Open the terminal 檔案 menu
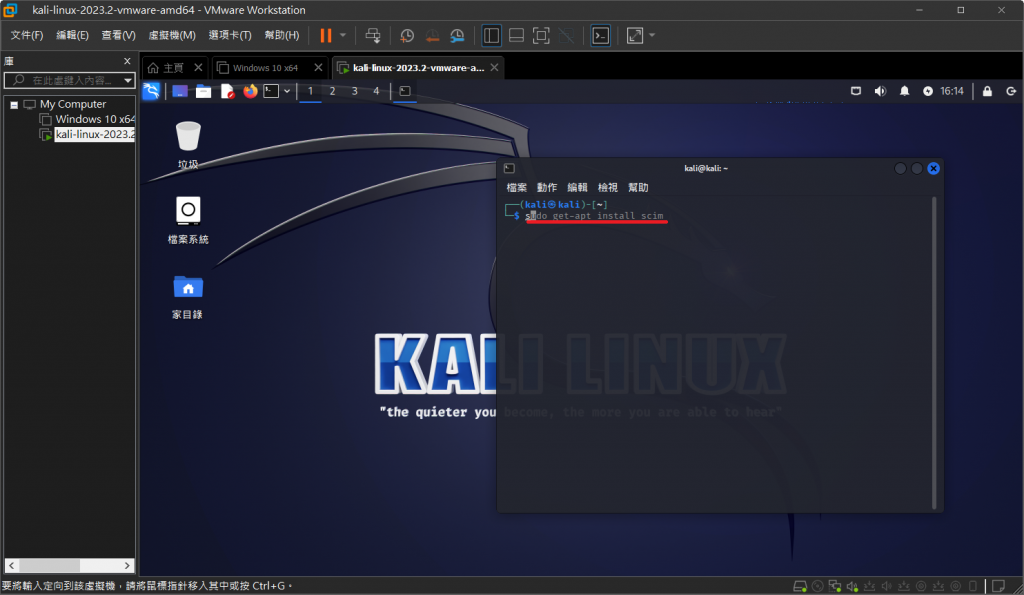Image resolution: width=1024 pixels, height=595 pixels. coord(517,187)
